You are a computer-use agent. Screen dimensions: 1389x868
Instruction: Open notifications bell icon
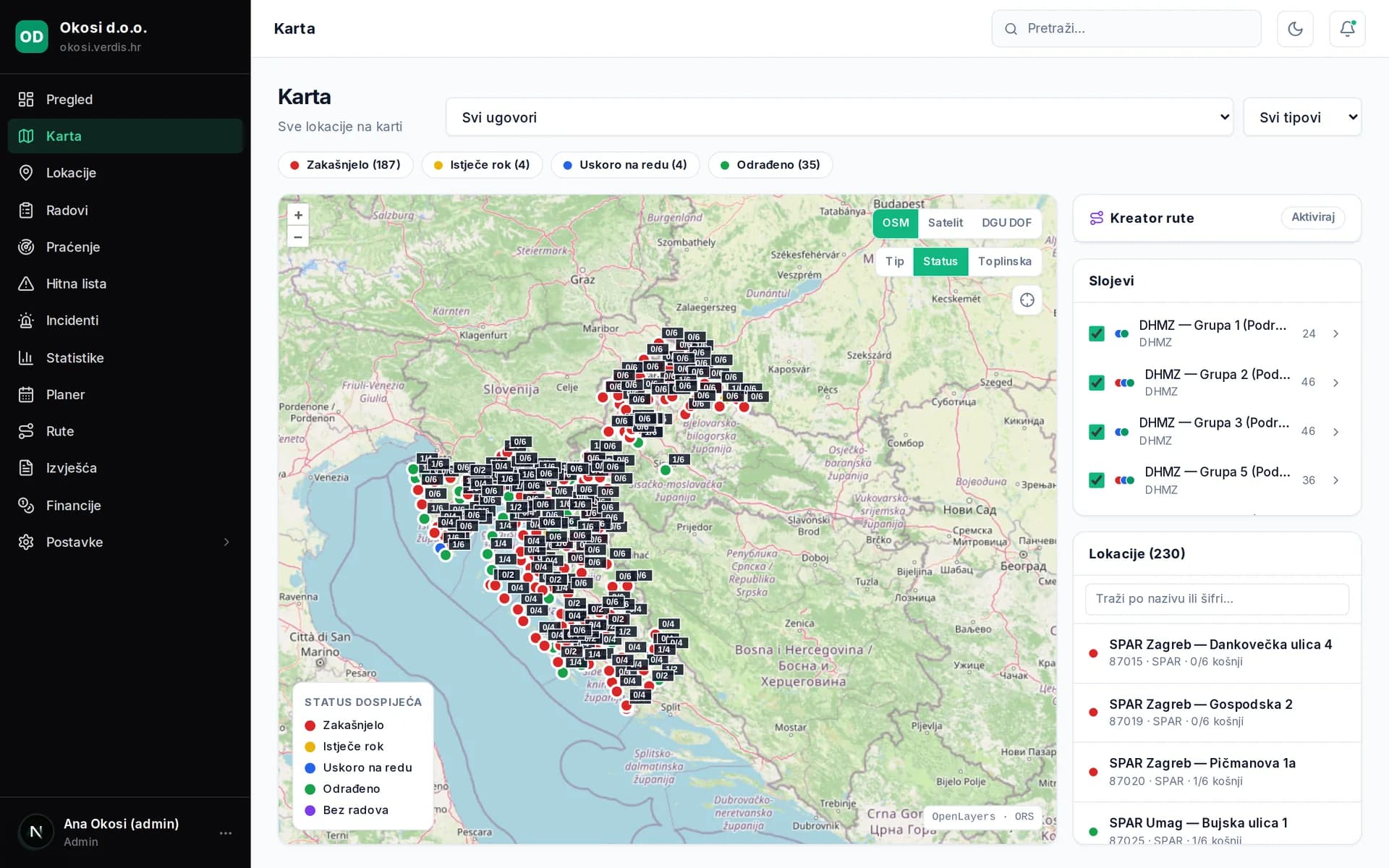click(1347, 29)
